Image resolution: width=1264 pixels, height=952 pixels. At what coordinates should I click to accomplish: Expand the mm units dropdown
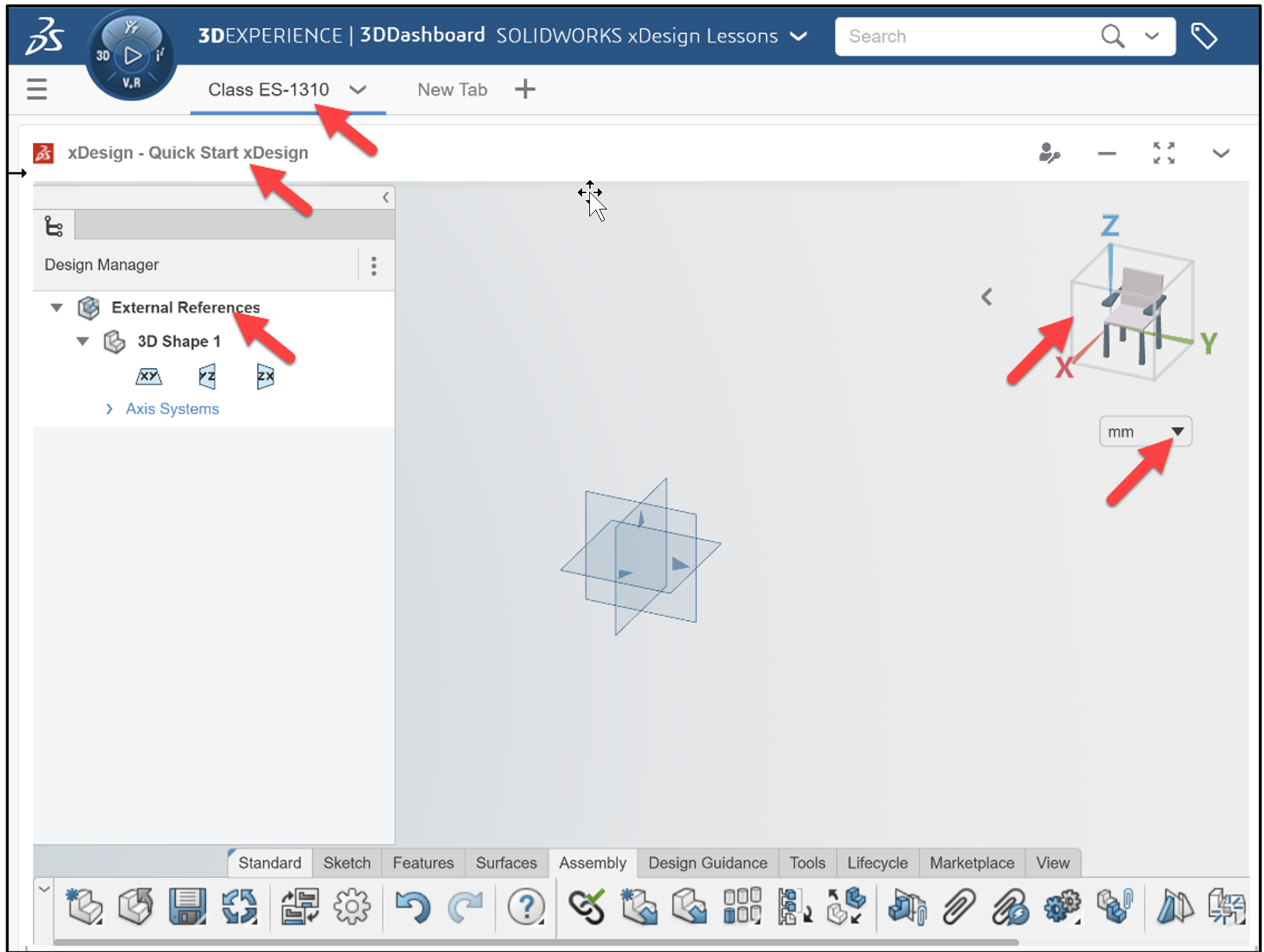point(1178,431)
